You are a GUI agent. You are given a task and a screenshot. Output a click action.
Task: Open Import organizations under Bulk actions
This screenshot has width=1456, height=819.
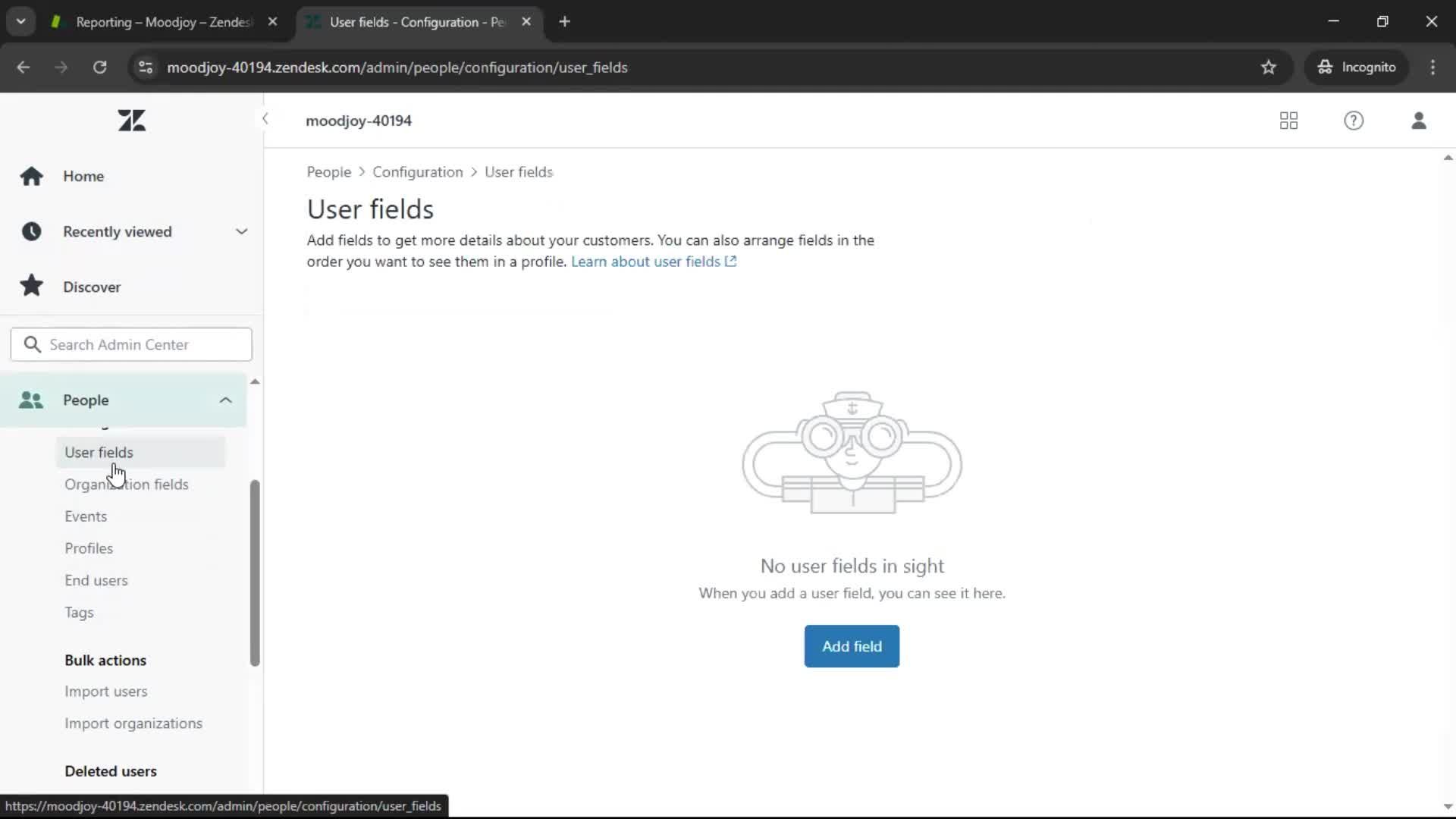click(133, 723)
